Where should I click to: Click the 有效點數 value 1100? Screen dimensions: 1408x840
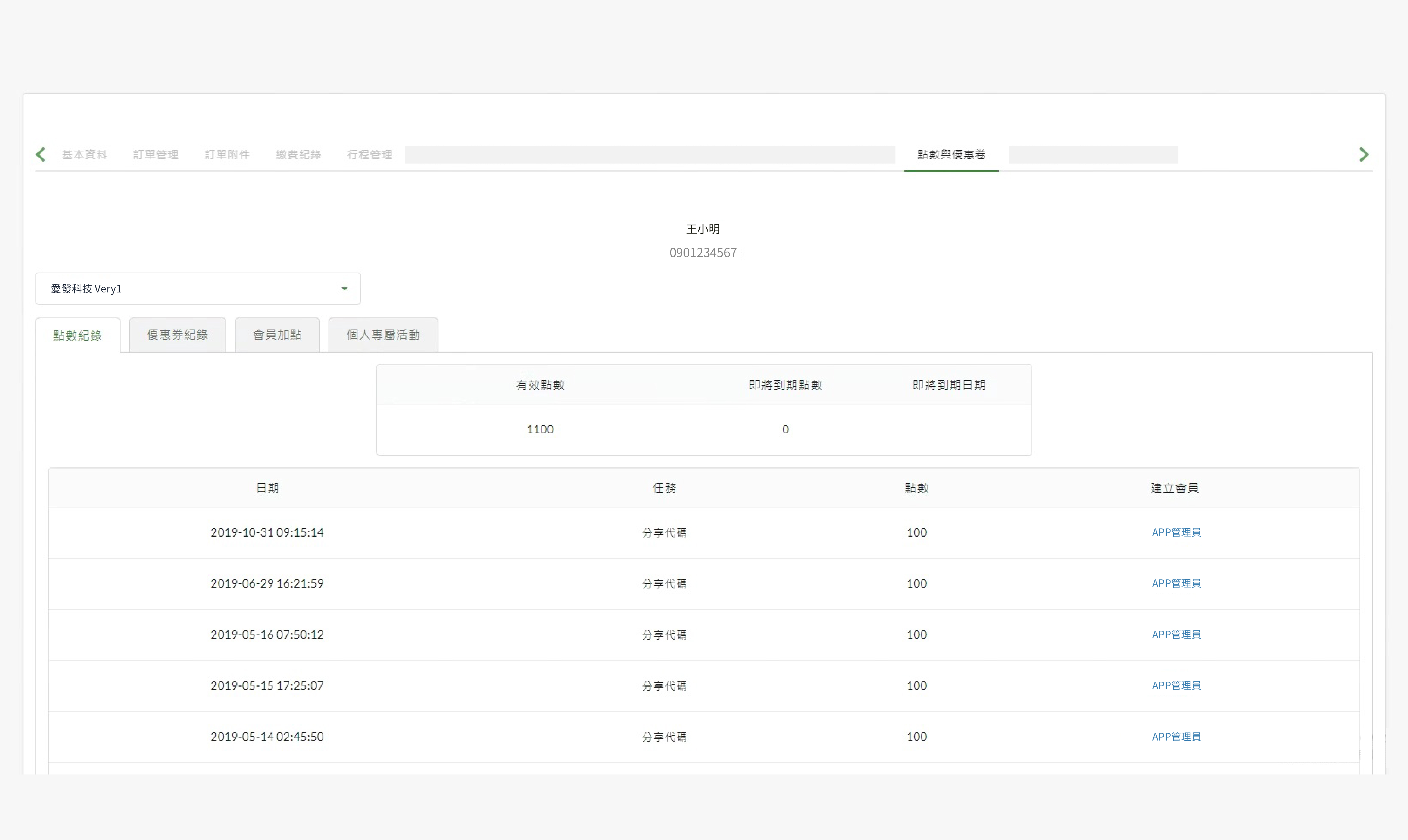[x=540, y=429]
